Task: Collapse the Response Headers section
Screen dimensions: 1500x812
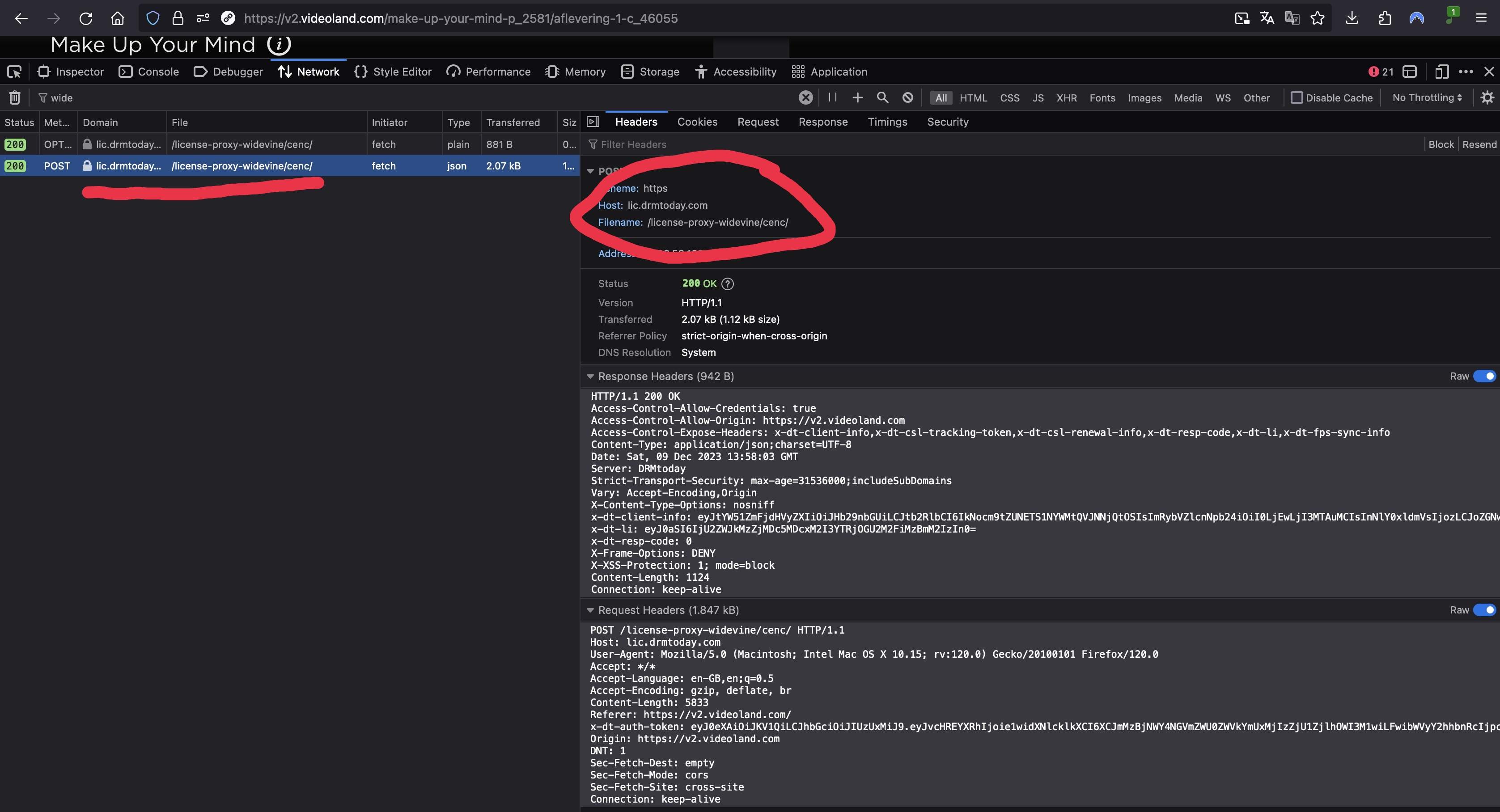Action: click(590, 376)
